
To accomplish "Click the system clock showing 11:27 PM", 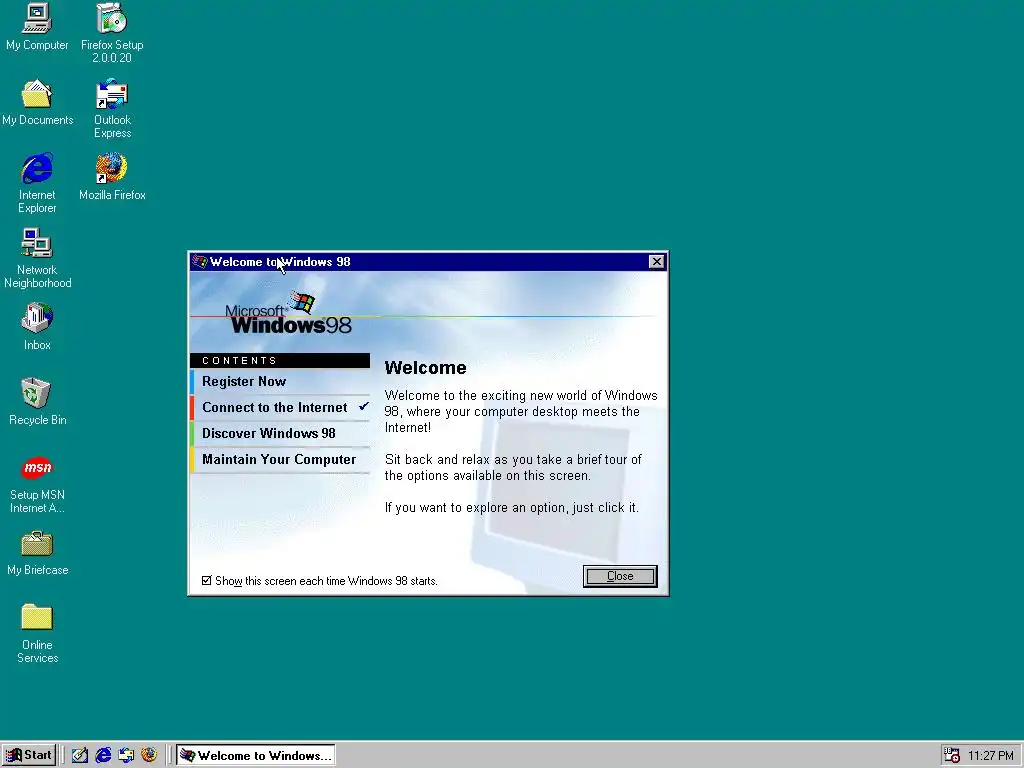I will (990, 756).
